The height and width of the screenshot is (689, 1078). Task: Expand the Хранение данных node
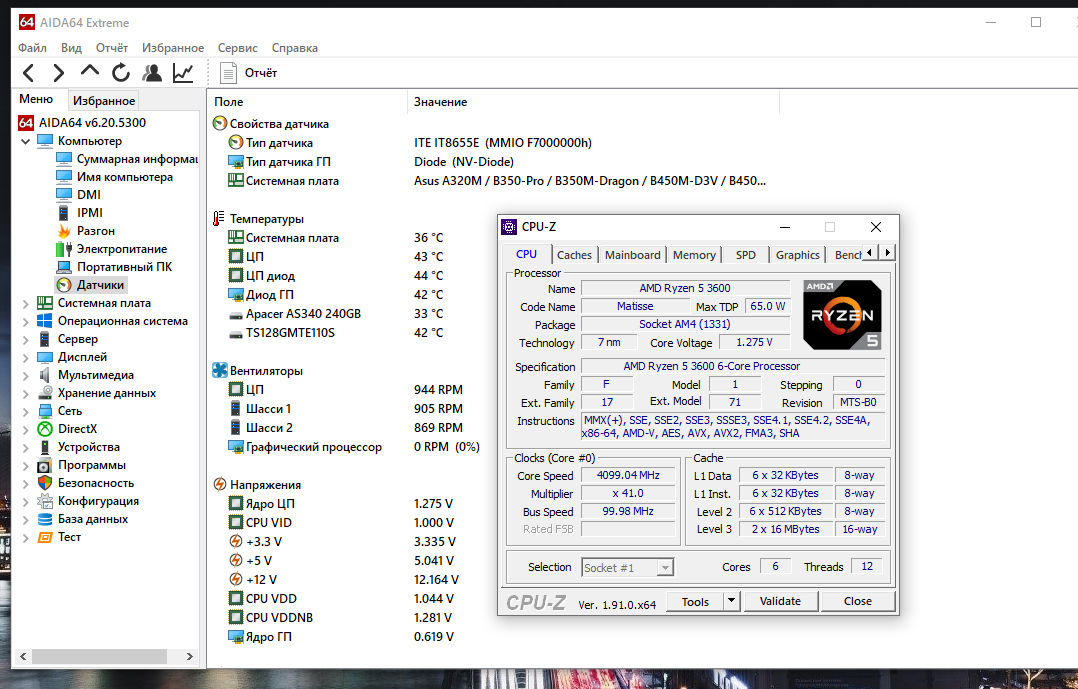pos(25,393)
